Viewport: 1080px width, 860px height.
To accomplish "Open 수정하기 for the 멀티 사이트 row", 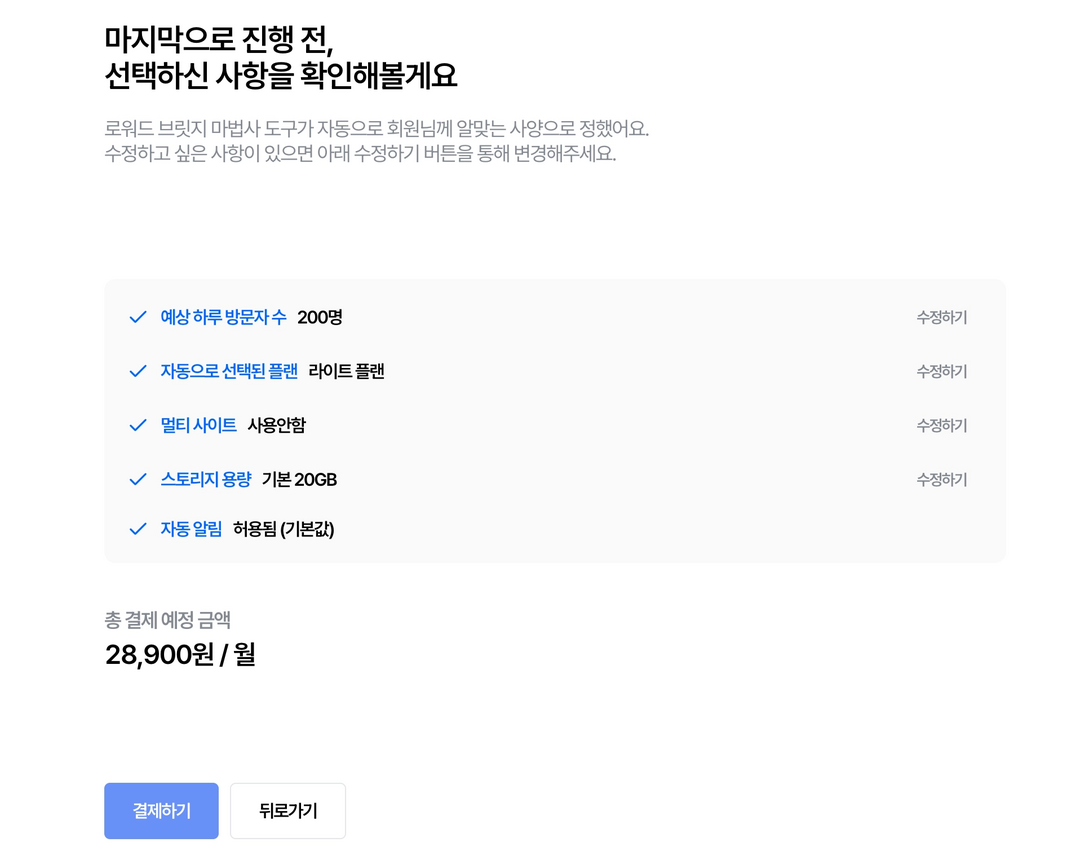I will [x=941, y=425].
